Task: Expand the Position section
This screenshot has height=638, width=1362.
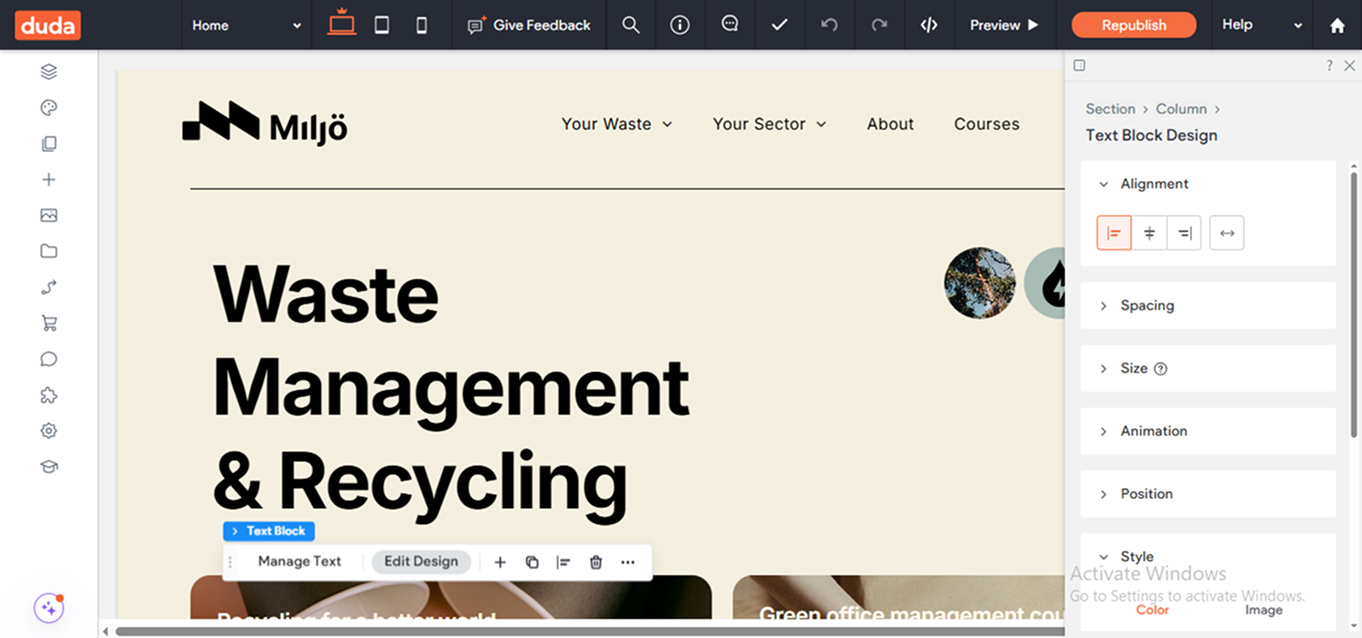Action: pos(1208,494)
